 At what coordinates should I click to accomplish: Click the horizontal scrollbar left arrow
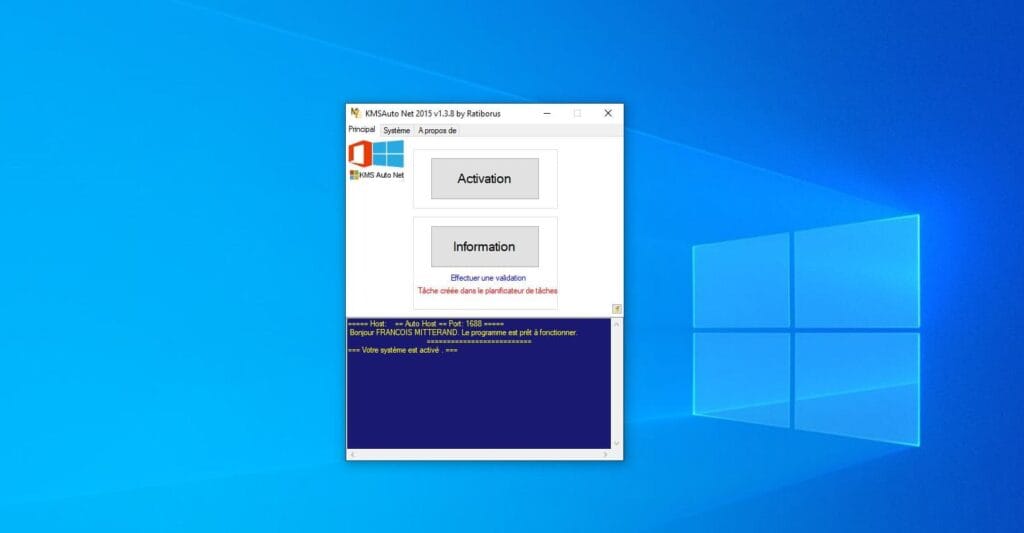[352, 455]
